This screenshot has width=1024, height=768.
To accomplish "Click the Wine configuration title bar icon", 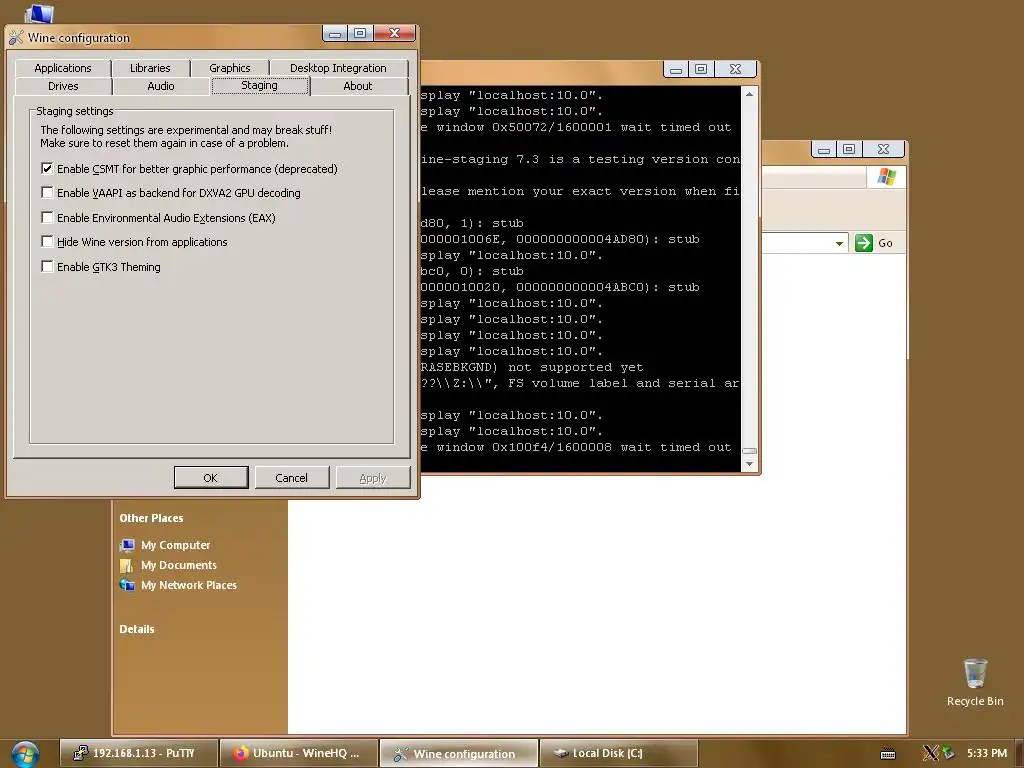I will coord(16,38).
